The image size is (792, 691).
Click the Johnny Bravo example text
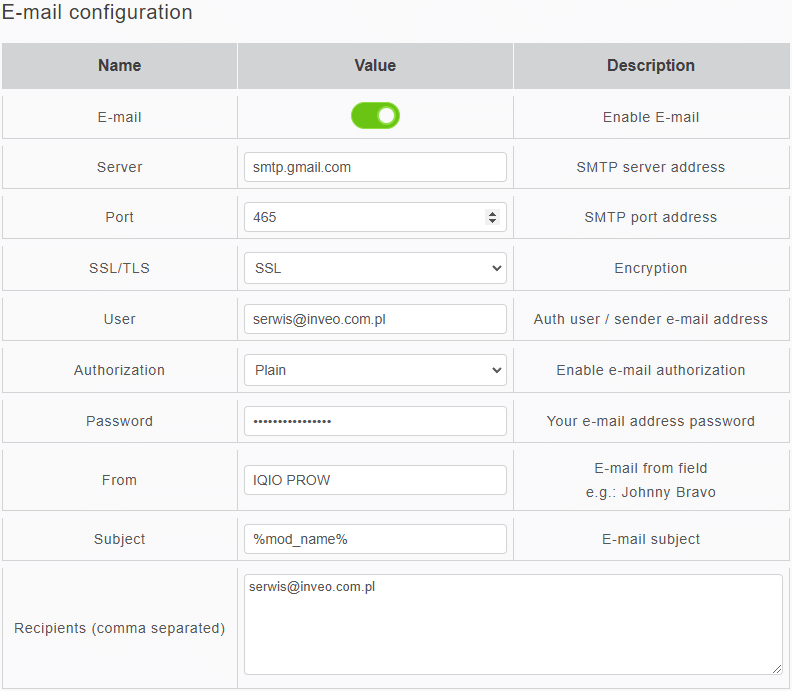(651, 492)
